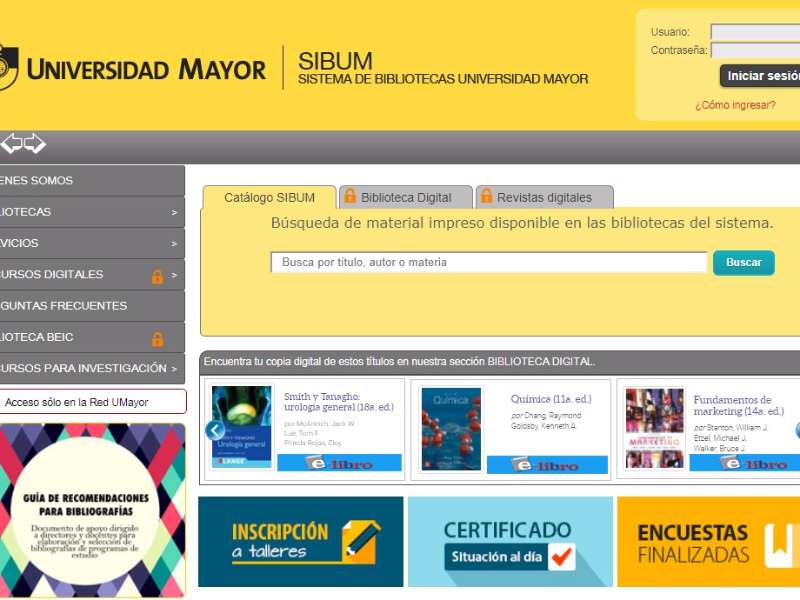Viewport: 800px width, 600px height.
Task: Click the red checkmark on Certificado banner
Action: coord(562,557)
